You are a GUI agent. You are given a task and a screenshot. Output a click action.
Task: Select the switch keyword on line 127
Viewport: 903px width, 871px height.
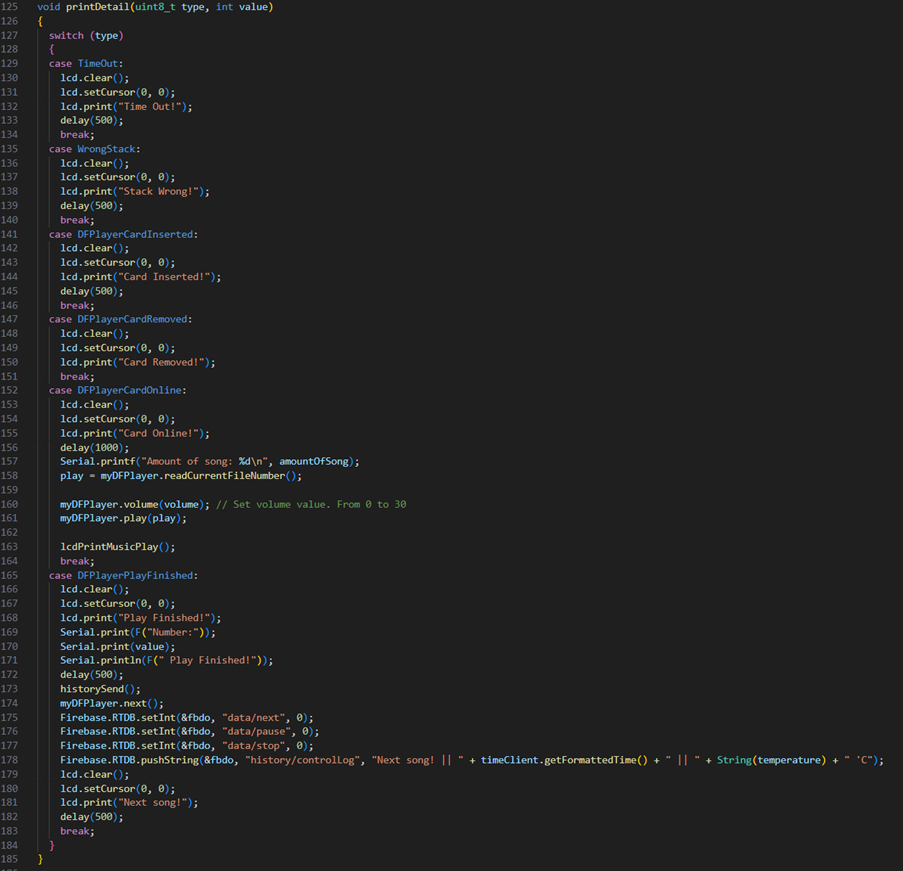pyautogui.click(x=65, y=35)
